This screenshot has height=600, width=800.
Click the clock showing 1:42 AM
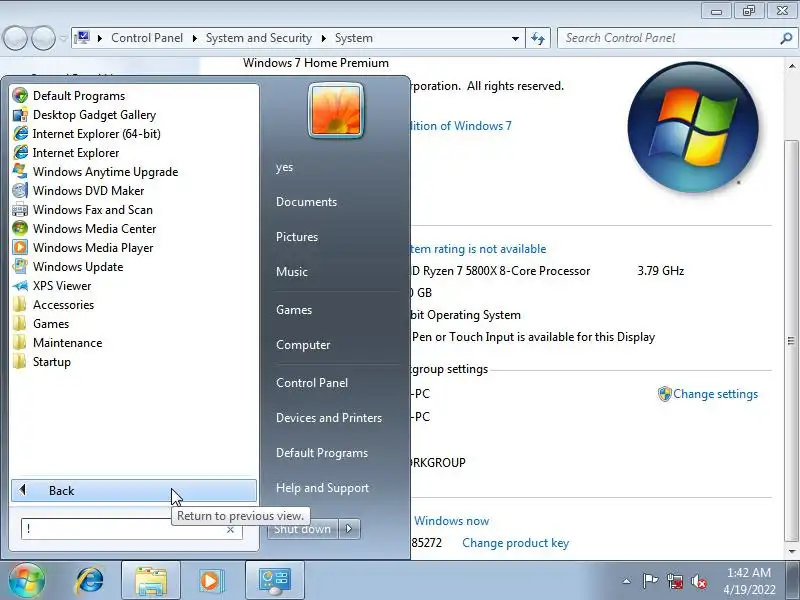748,572
